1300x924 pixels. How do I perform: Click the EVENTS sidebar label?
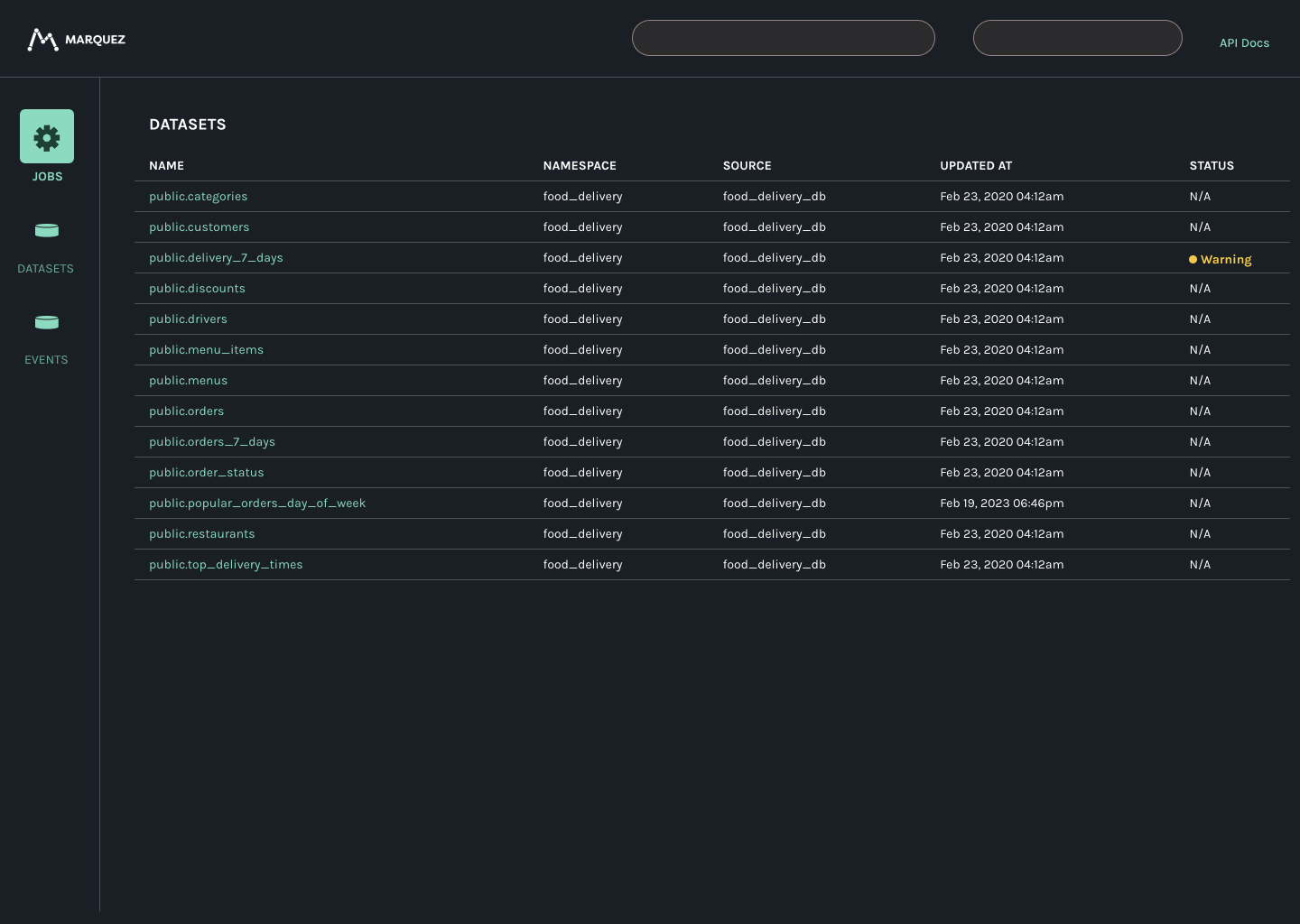46,360
